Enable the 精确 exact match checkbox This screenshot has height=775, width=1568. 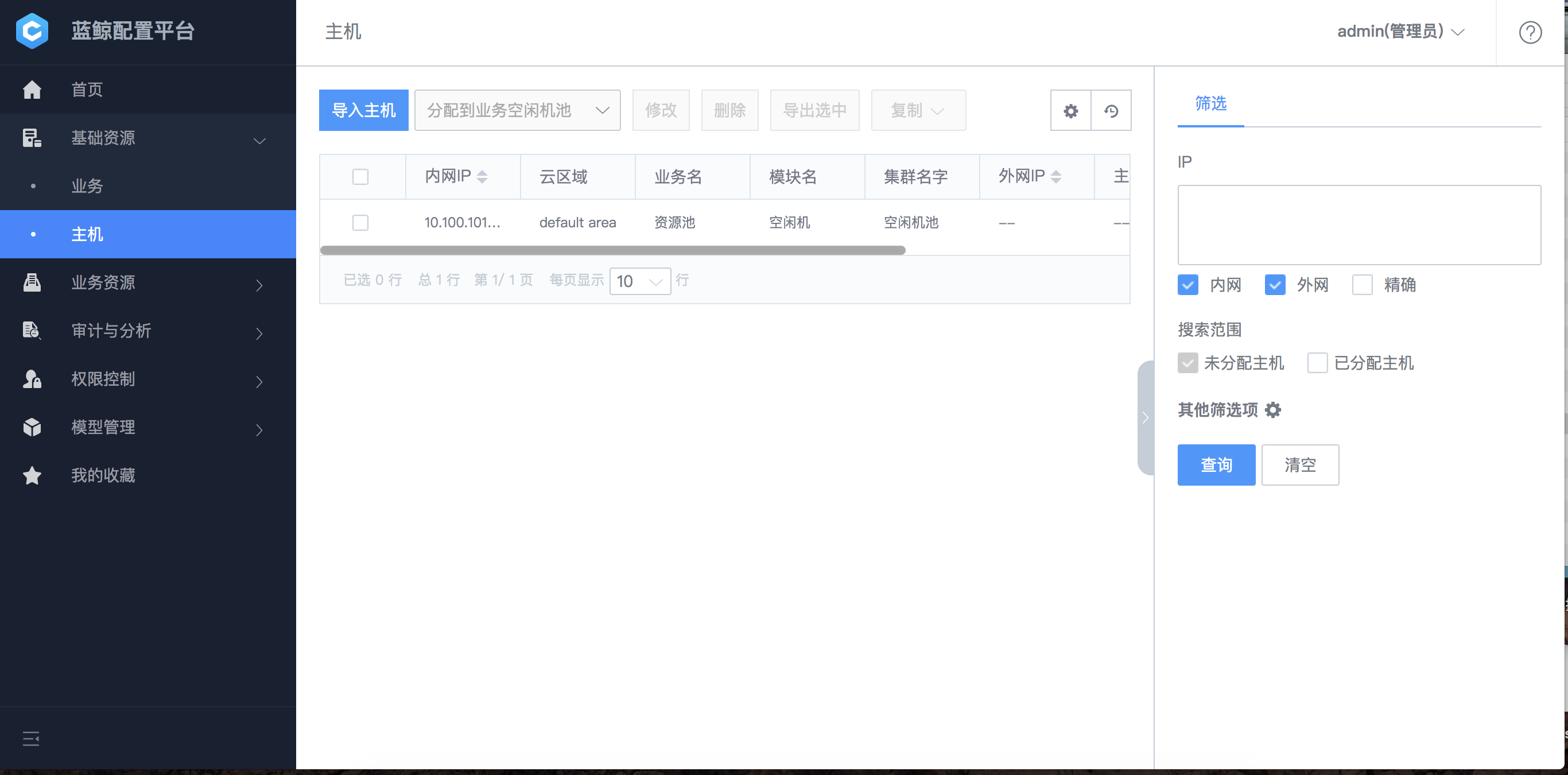coord(1361,284)
